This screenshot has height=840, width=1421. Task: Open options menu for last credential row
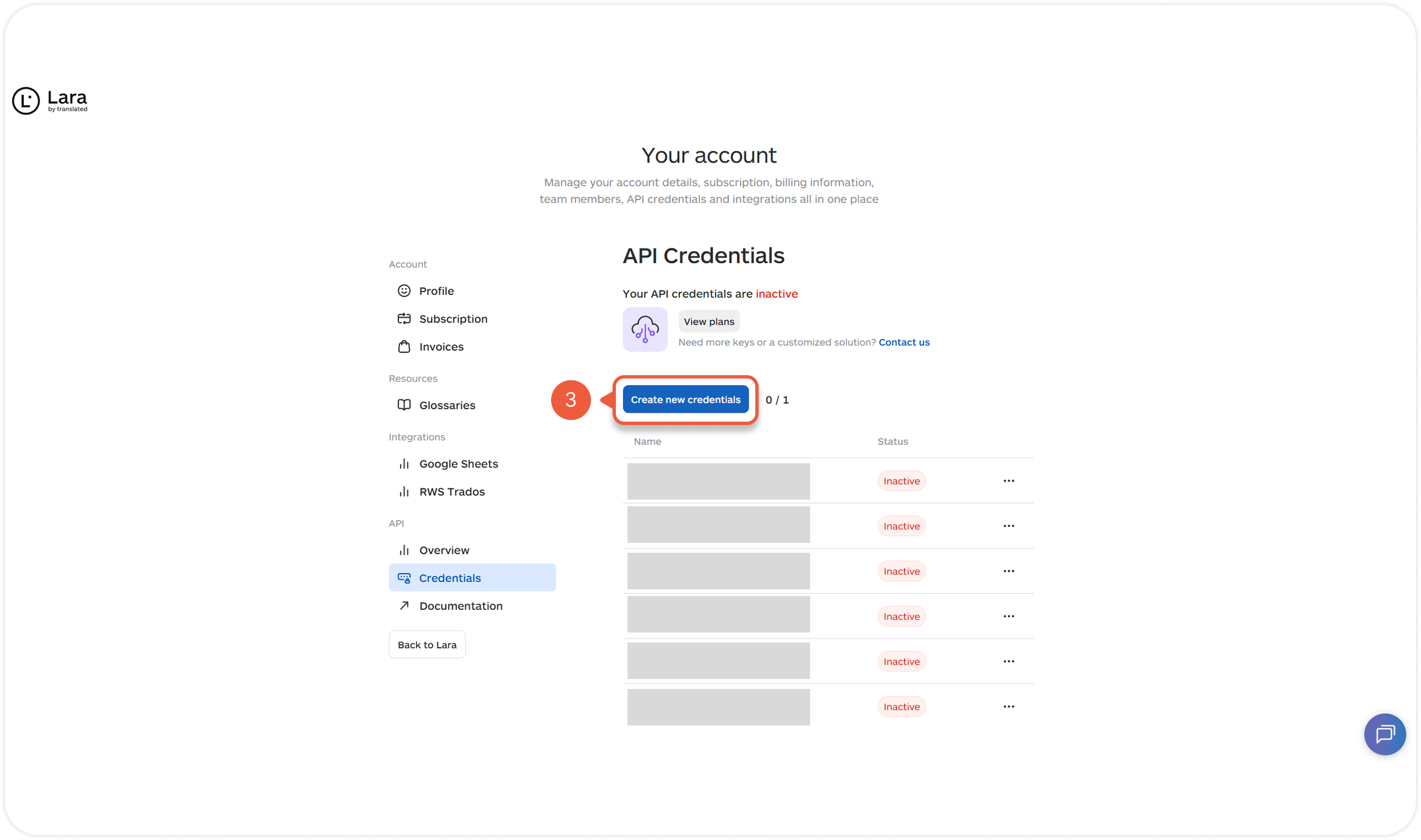[x=1008, y=707]
